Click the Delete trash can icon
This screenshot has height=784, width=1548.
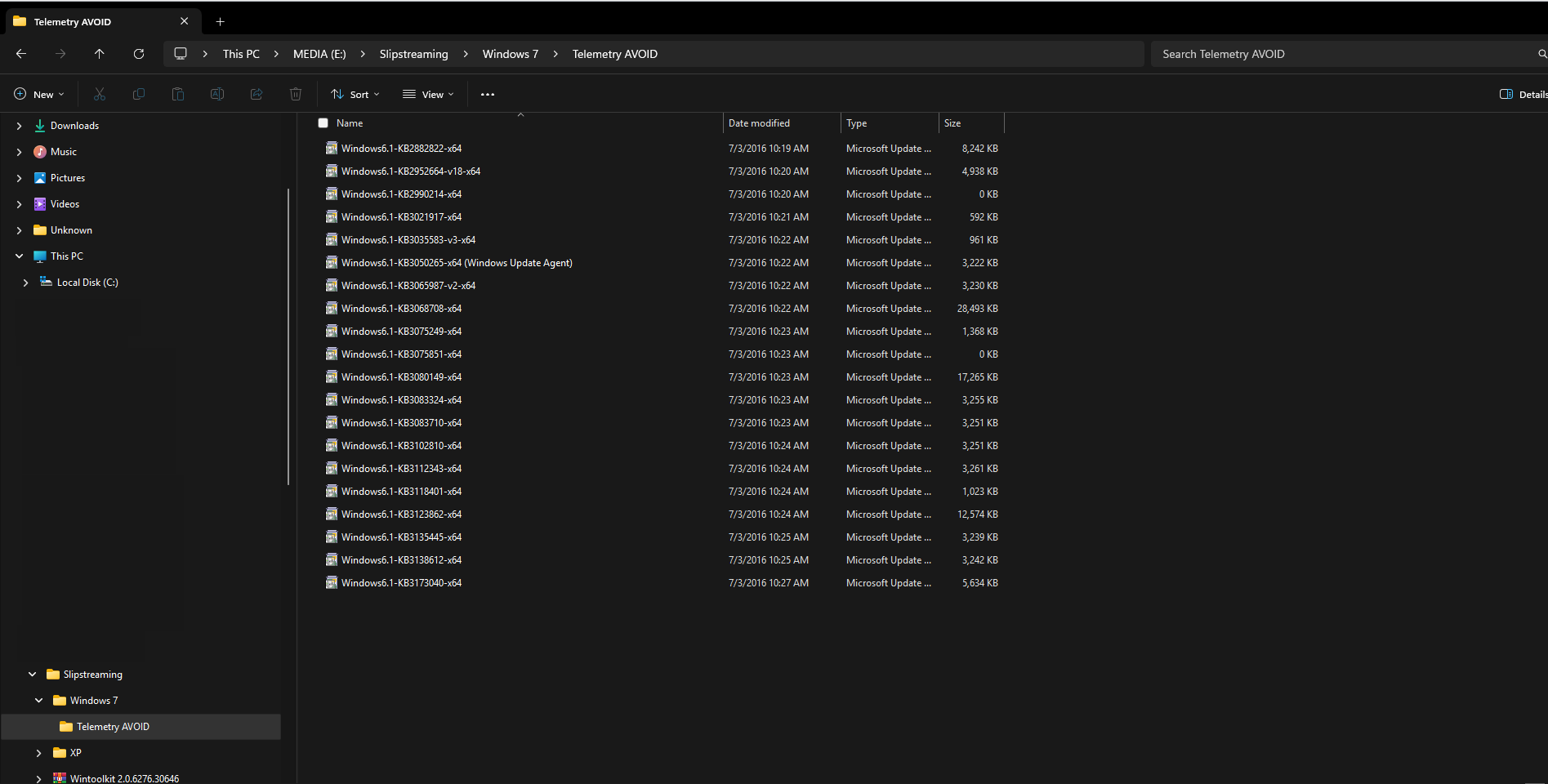[x=296, y=95]
